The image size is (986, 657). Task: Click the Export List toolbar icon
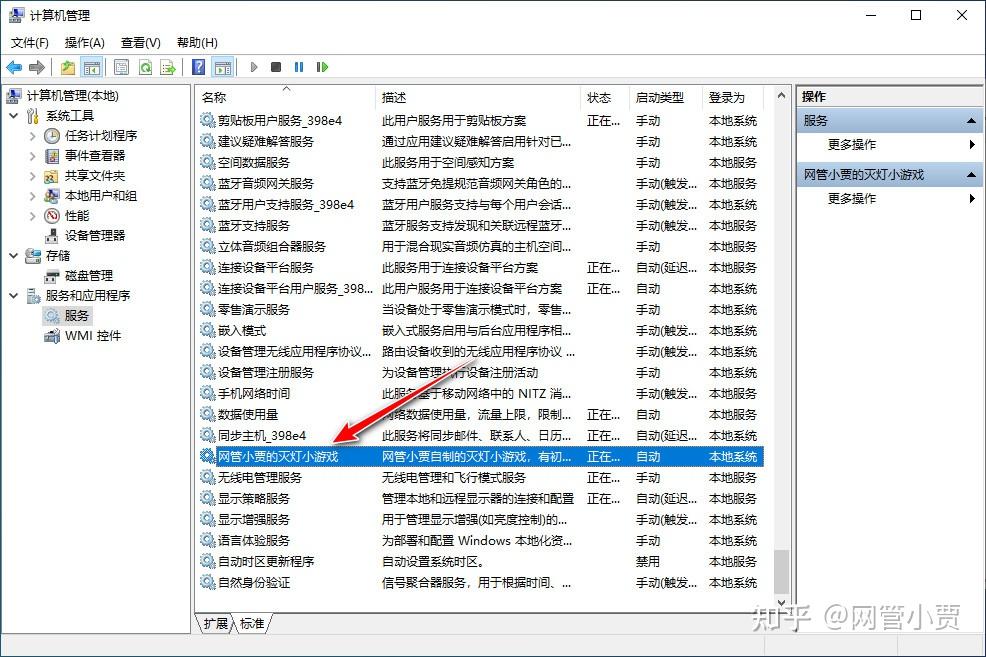169,67
